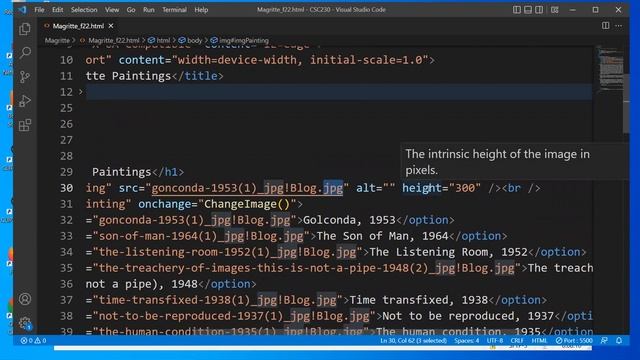Customize Layout icon in title bar
Screen dimensions: 640x360
554,9
